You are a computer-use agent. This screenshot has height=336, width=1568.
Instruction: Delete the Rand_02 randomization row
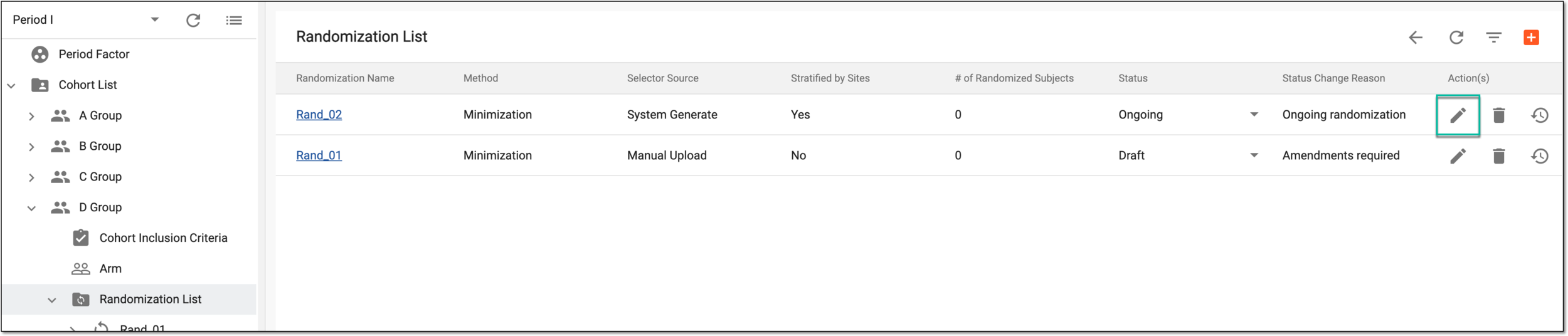[1499, 115]
